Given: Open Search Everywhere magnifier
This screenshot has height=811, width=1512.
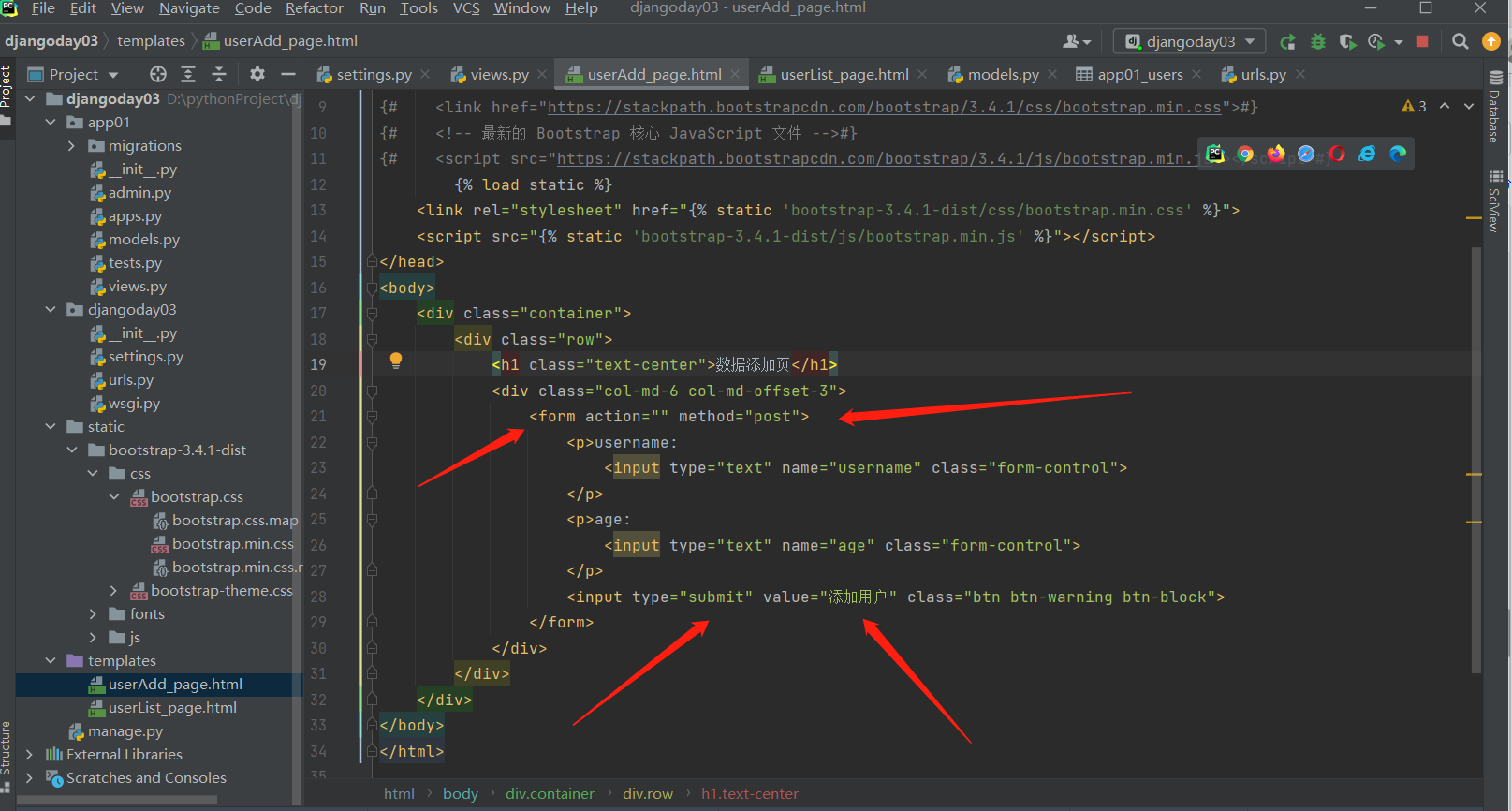Looking at the screenshot, I should [1461, 41].
